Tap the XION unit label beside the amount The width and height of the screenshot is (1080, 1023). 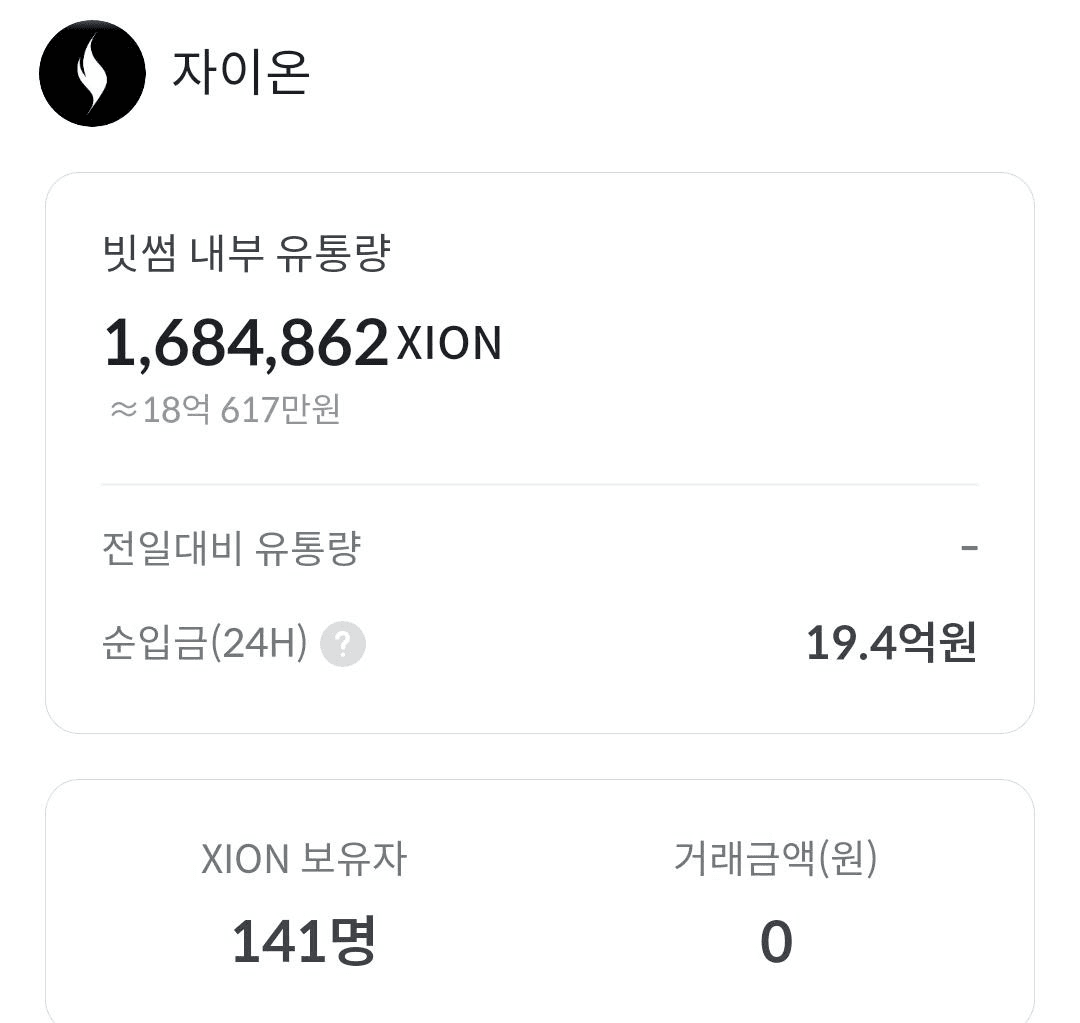[x=449, y=343]
